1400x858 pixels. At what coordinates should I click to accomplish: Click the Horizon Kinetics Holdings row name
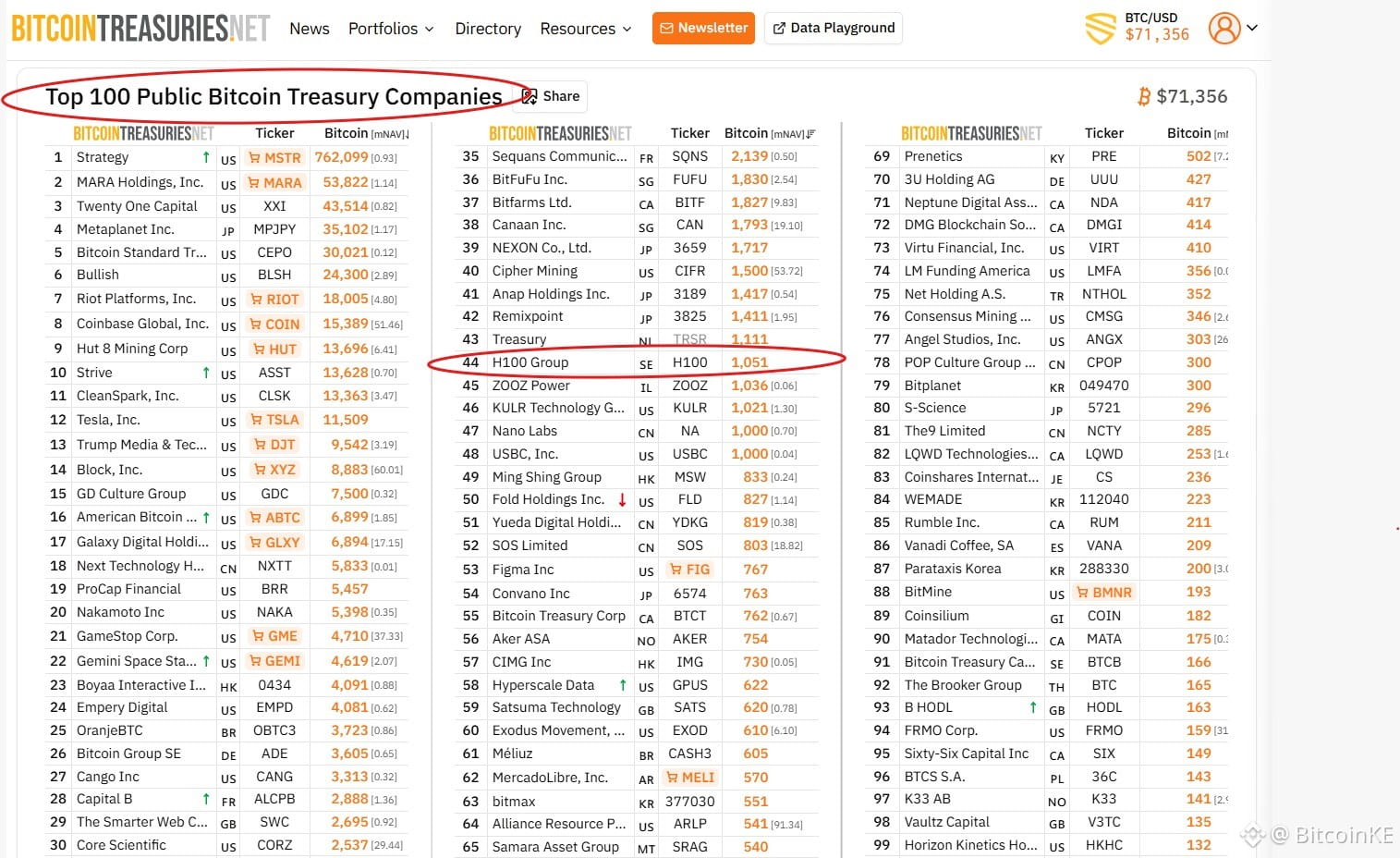[x=971, y=845]
